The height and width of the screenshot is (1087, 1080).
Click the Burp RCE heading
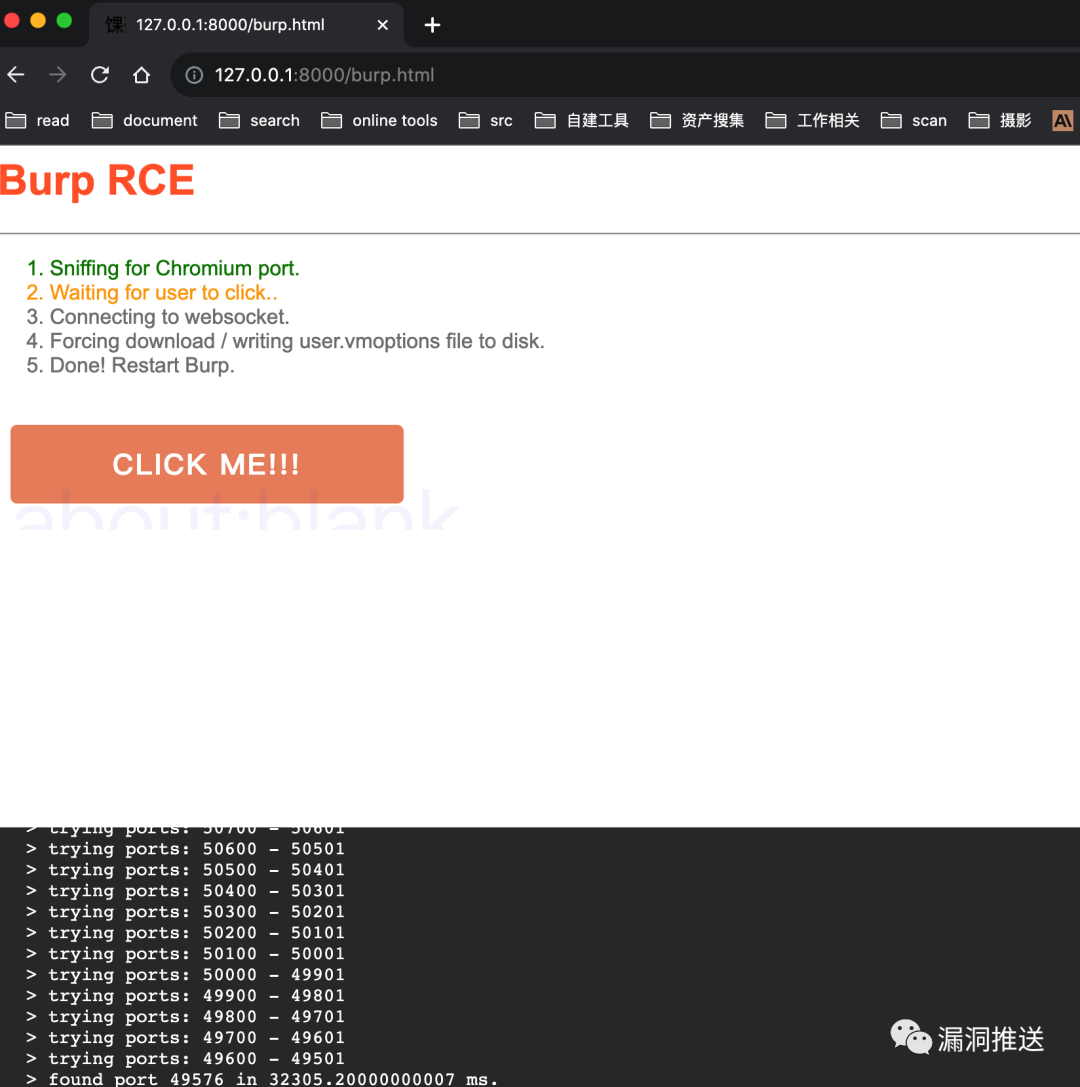97,180
